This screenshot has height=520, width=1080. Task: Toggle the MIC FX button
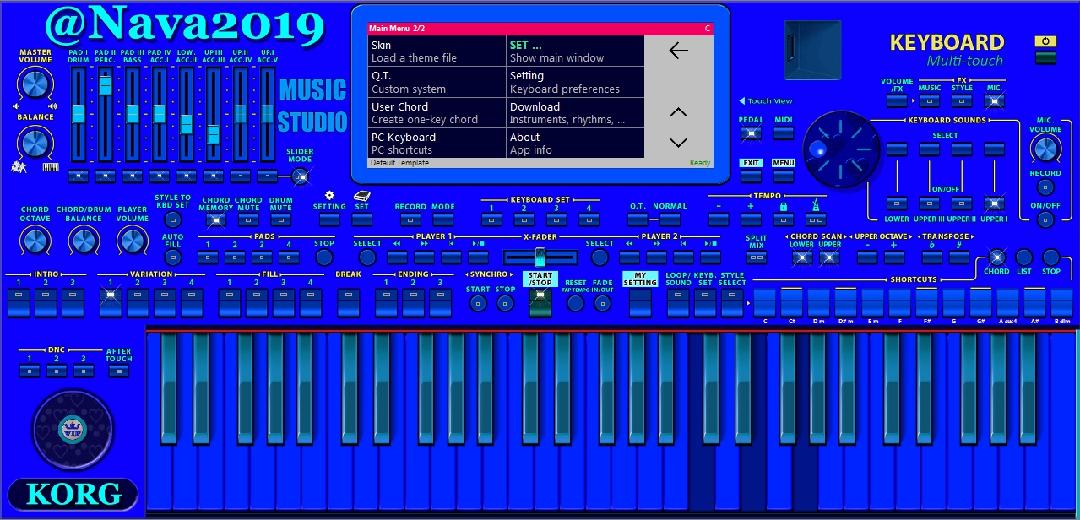click(993, 101)
